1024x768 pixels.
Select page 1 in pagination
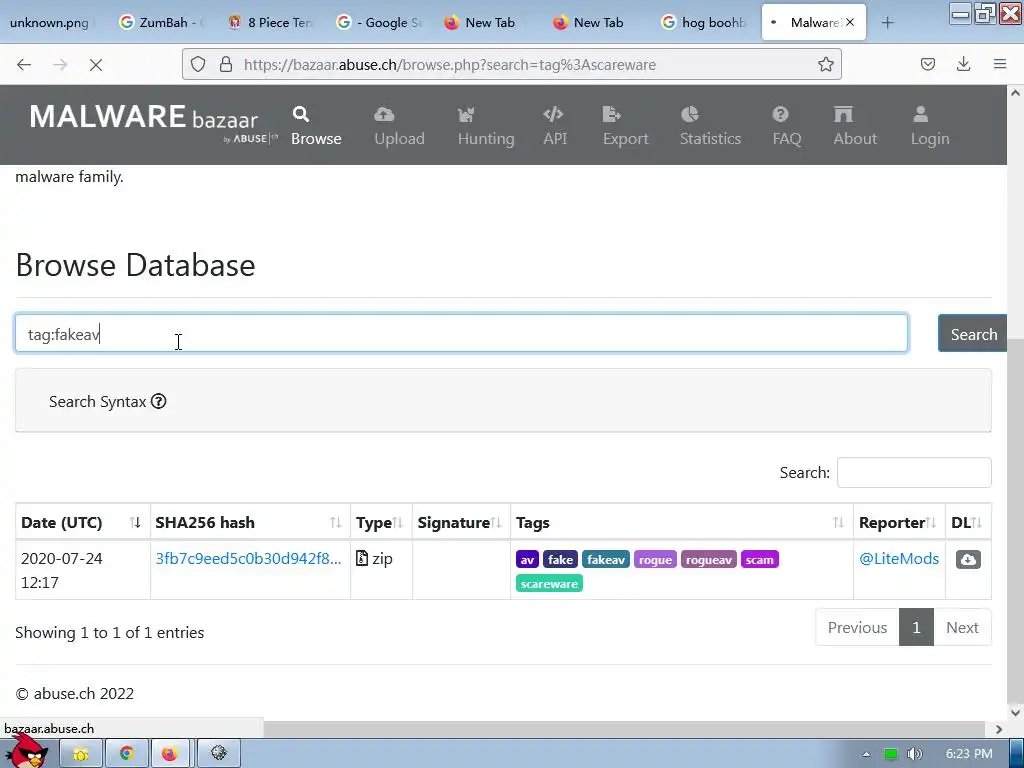(916, 627)
